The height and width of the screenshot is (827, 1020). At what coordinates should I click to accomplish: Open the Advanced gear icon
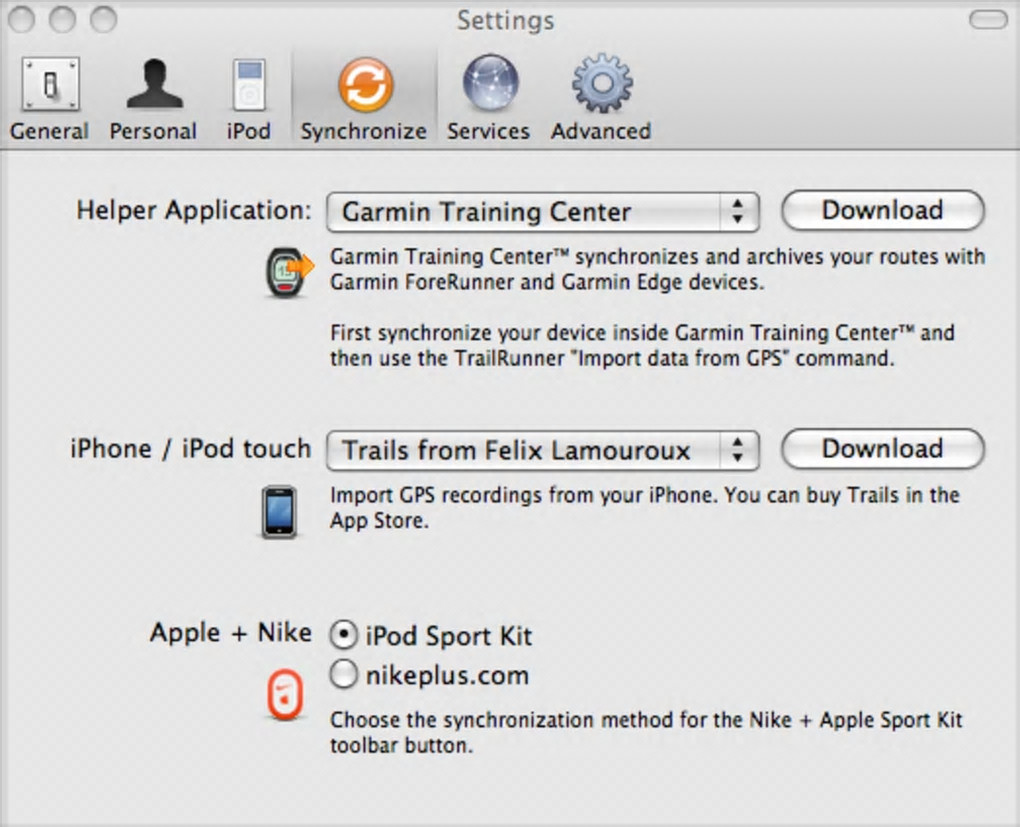pyautogui.click(x=602, y=83)
